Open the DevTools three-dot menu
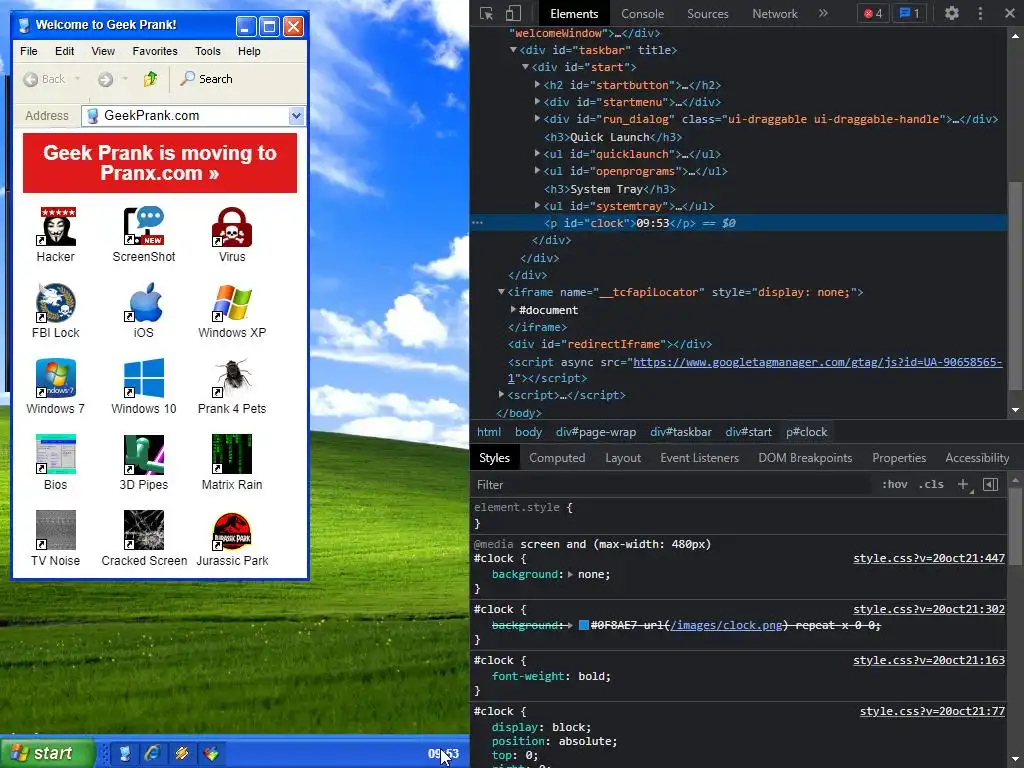The width and height of the screenshot is (1024, 768). pos(980,13)
